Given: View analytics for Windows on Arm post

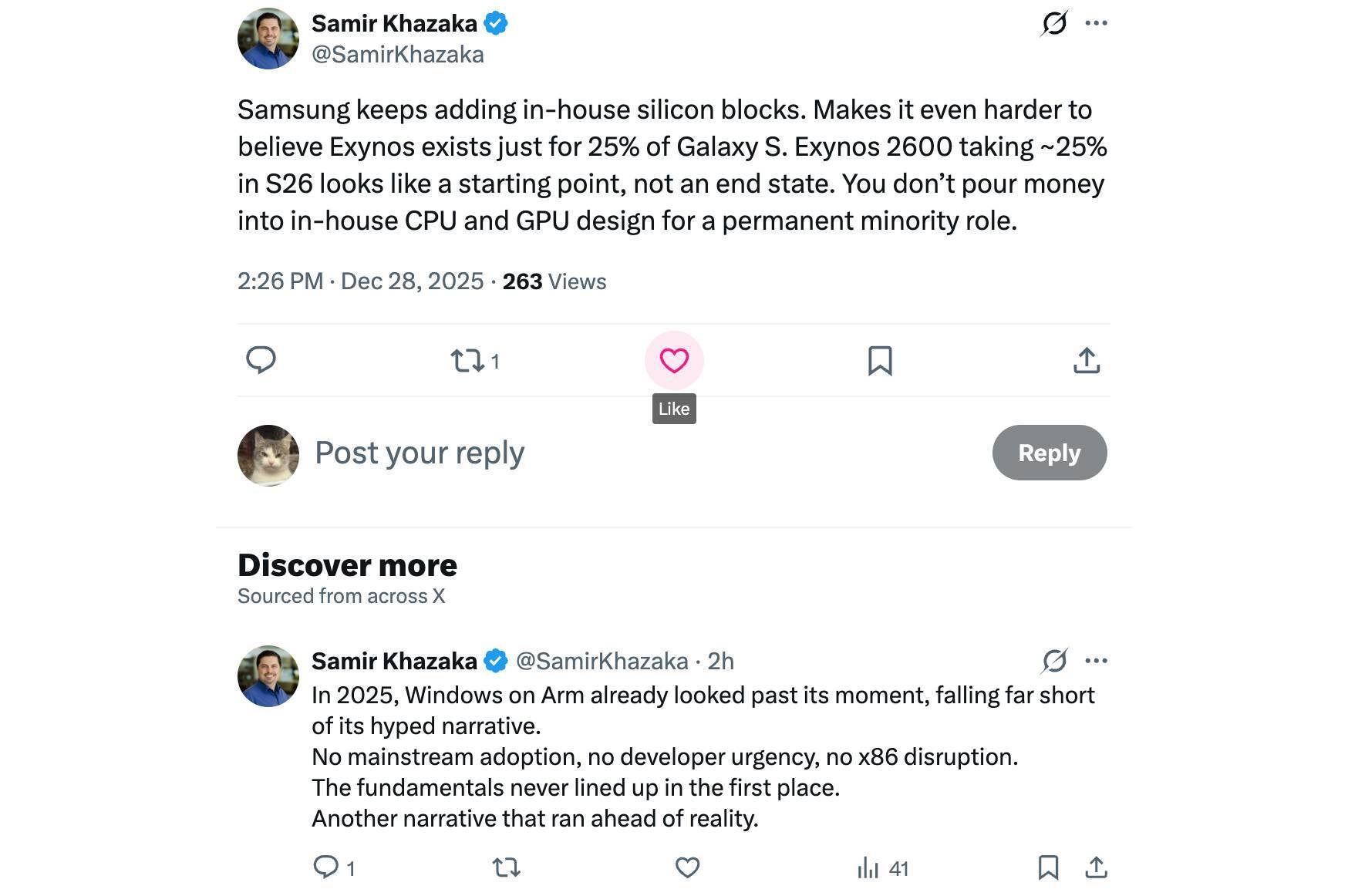Looking at the screenshot, I should coord(868,868).
